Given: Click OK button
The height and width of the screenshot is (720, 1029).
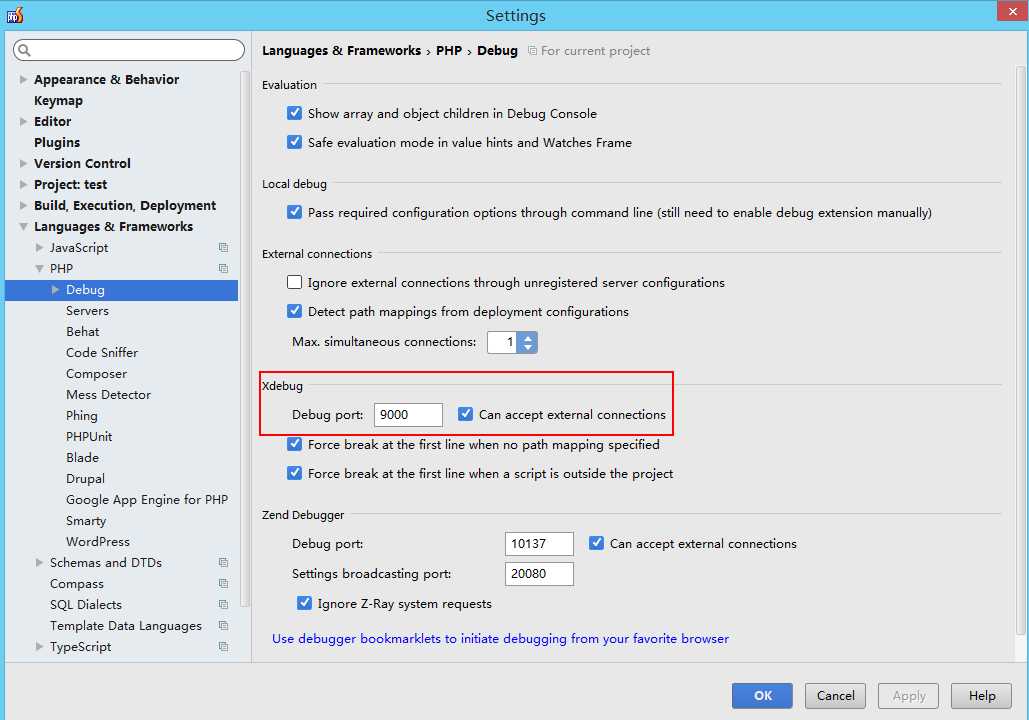Looking at the screenshot, I should (x=762, y=695).
